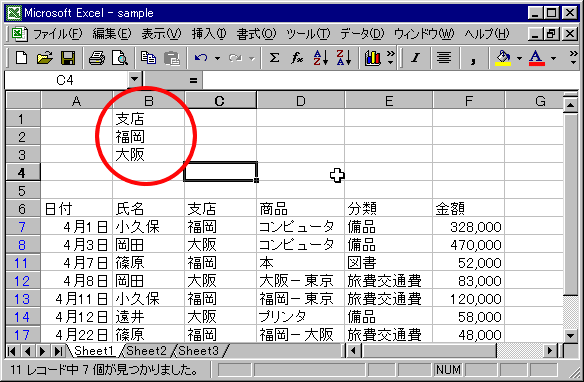This screenshot has width=584, height=382.
Task: Sort ascending with the A-Z icon
Action: (320, 58)
